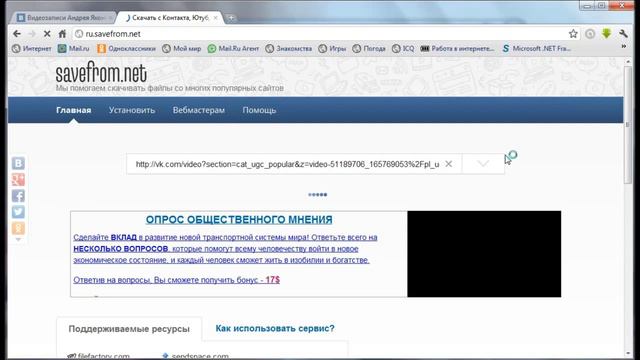Open the Одноклассники bookmark
This screenshot has height=360, width=640.
point(127,49)
